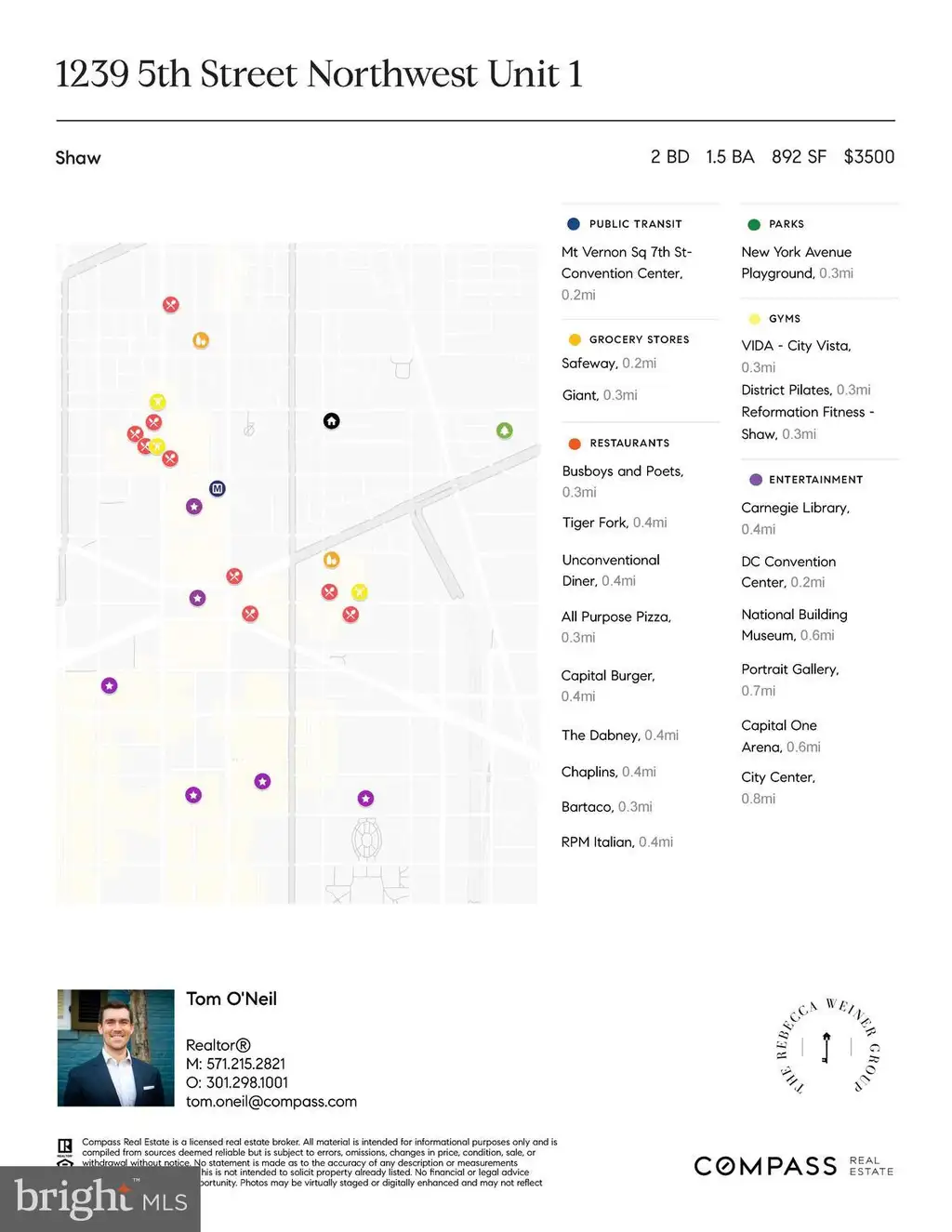Viewport: 952px width, 1232px height.
Task: Click the orange Grocery Stores legend dot
Action: 575,339
